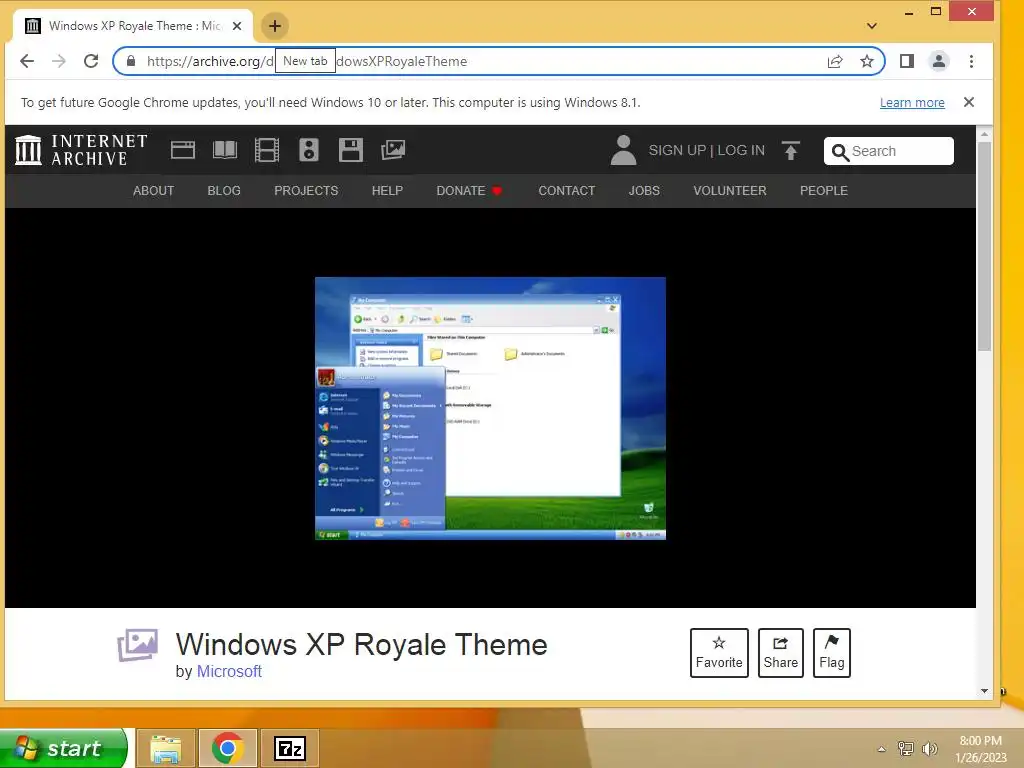Viewport: 1024px width, 768px height.
Task: Open the BLOG menu item
Action: click(224, 191)
